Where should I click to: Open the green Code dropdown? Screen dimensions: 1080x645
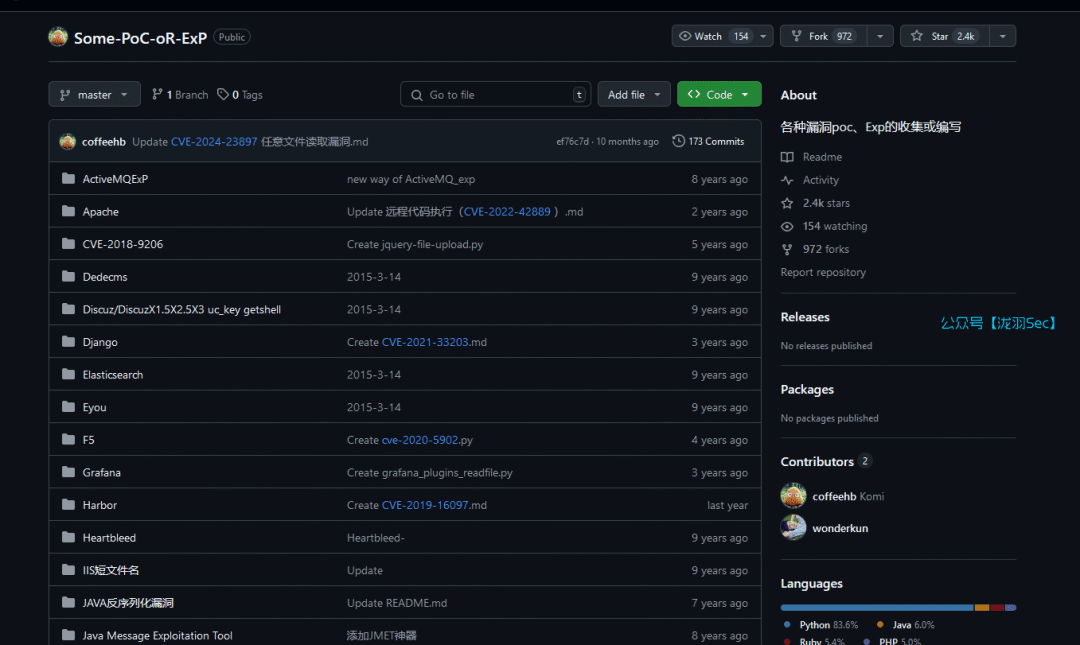click(719, 94)
